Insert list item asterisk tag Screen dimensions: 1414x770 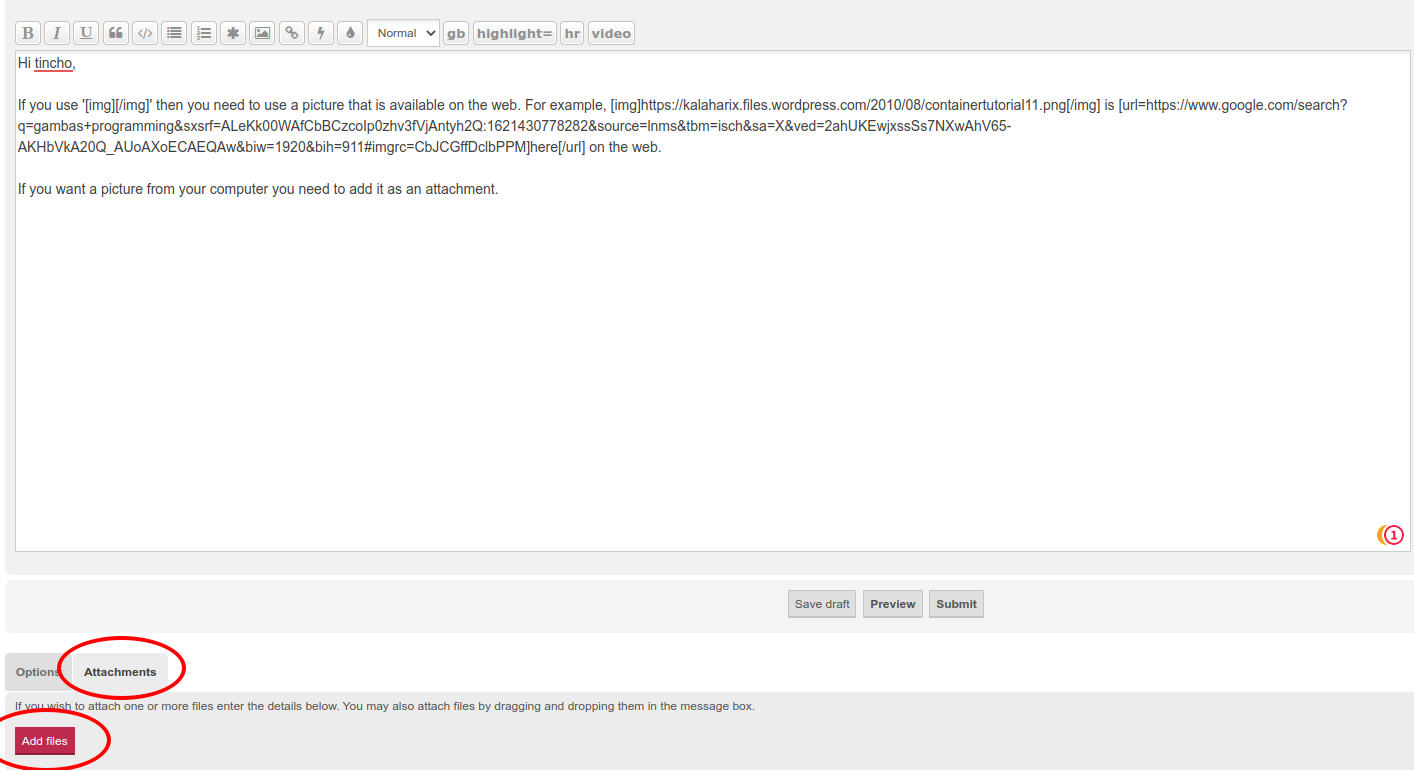coord(233,33)
